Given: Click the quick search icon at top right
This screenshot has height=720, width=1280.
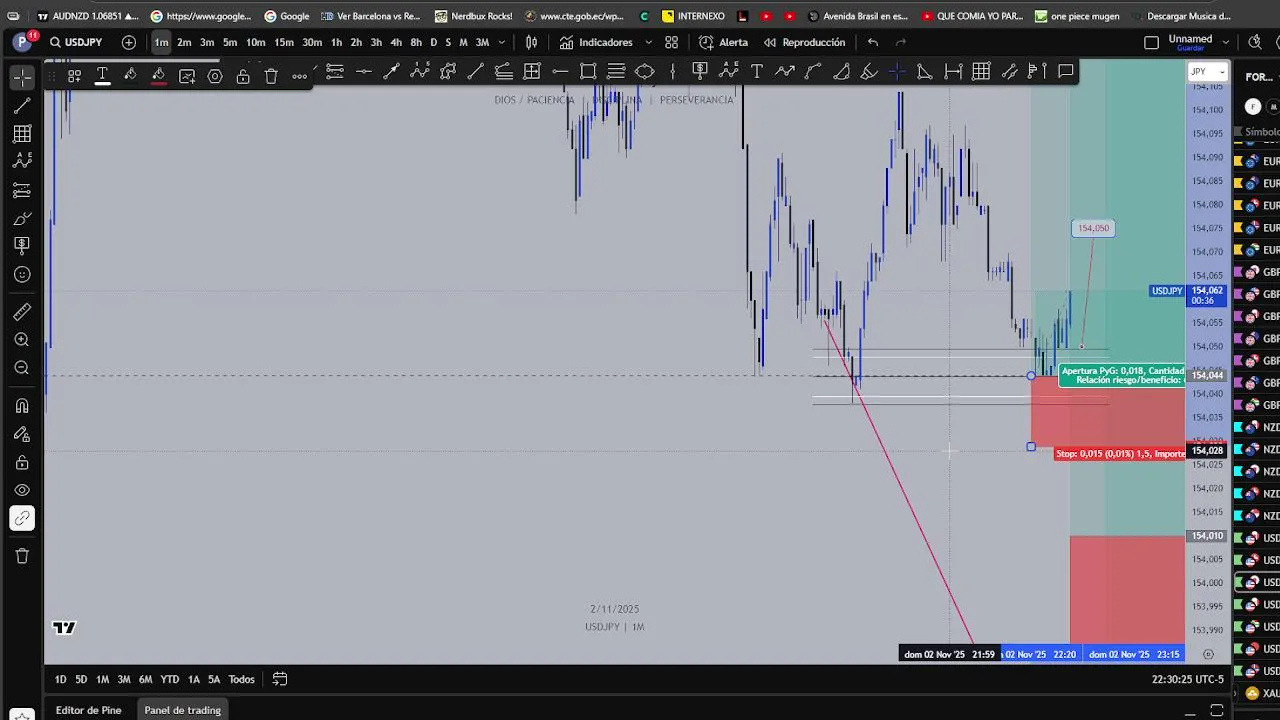Looking at the screenshot, I should point(1255,42).
